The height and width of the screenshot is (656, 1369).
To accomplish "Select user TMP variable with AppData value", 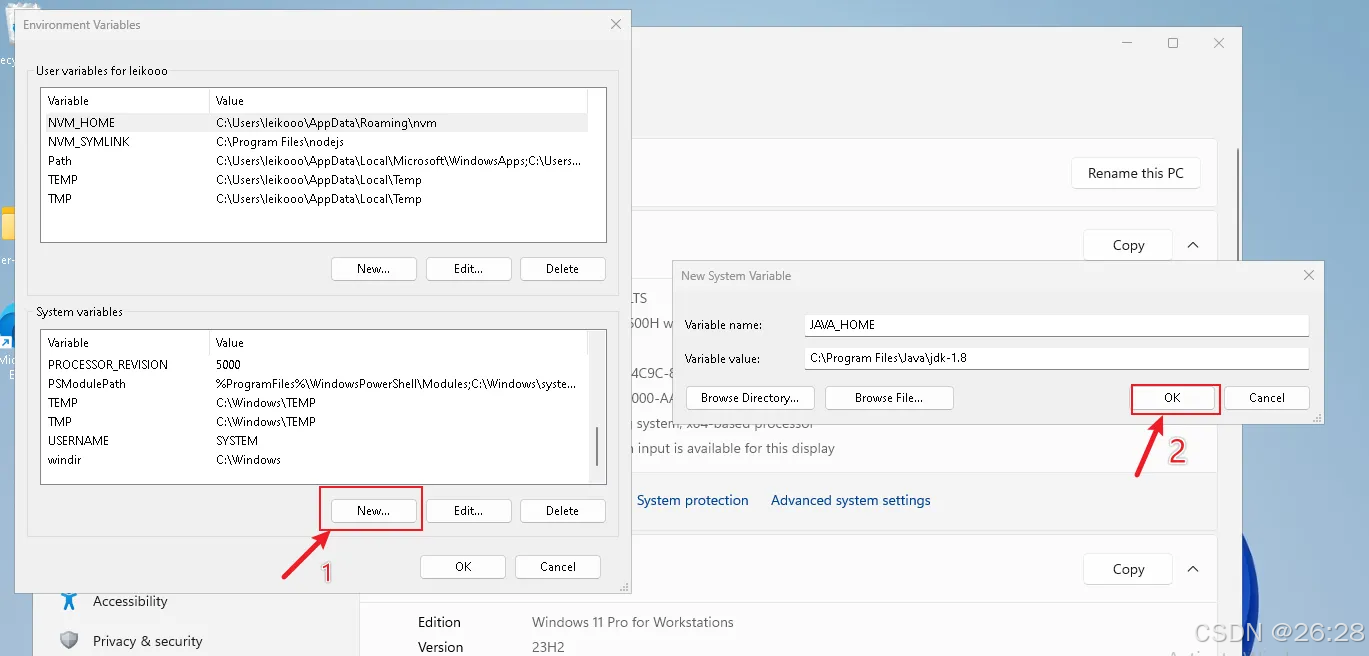I will (x=314, y=199).
